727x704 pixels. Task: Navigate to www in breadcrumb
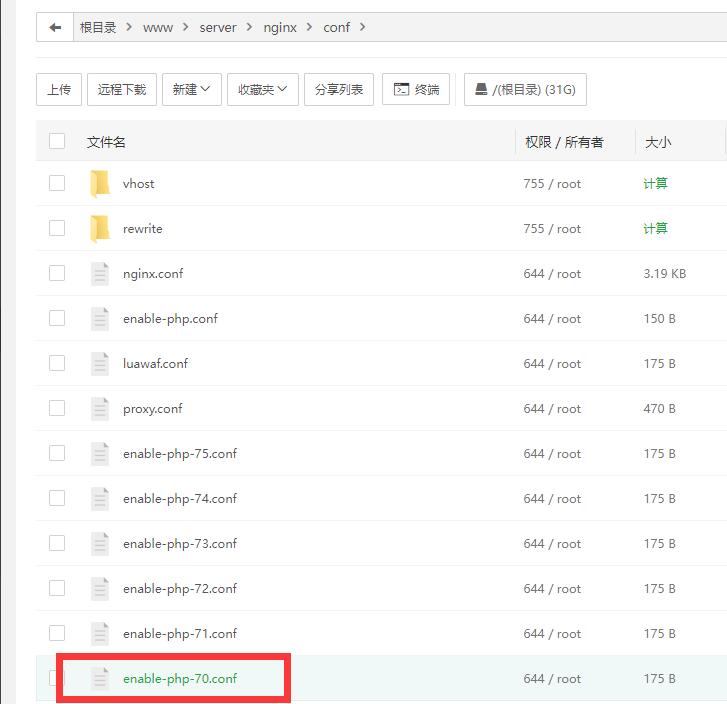[158, 28]
